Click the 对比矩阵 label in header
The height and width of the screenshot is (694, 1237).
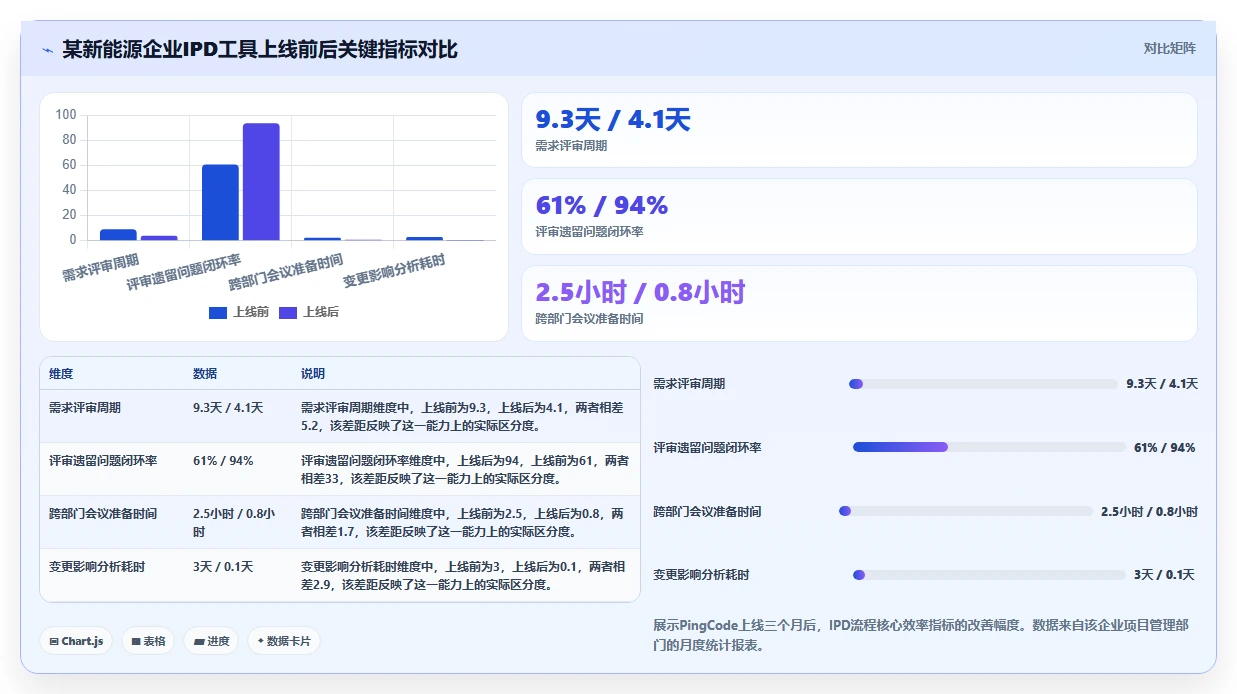(1169, 48)
